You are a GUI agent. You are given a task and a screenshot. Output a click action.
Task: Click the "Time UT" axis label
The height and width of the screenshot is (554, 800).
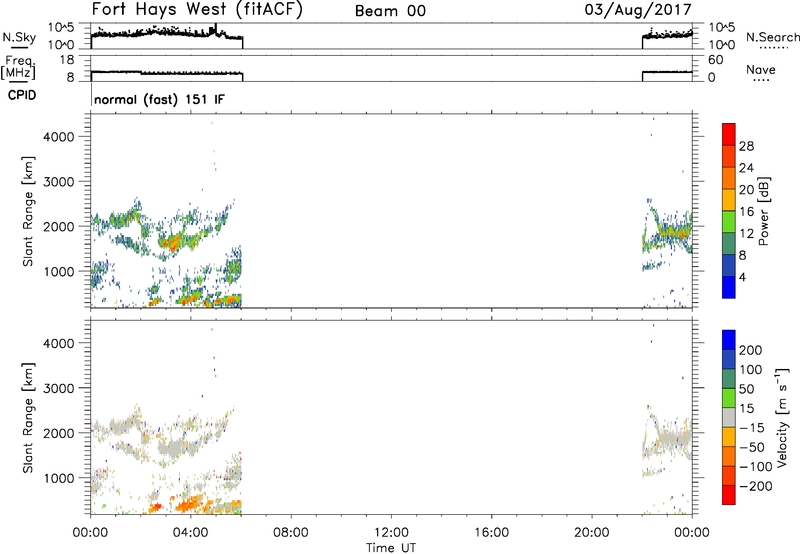pos(391,548)
